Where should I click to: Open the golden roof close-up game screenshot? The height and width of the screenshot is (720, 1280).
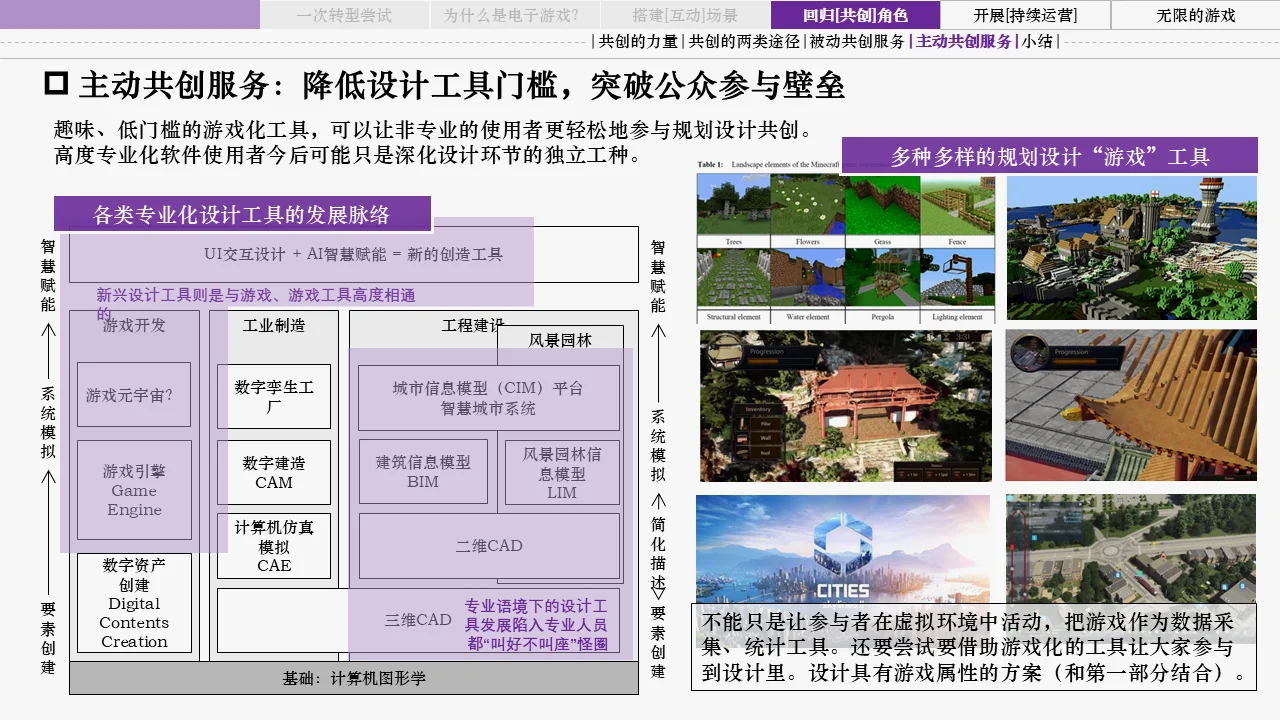1131,406
